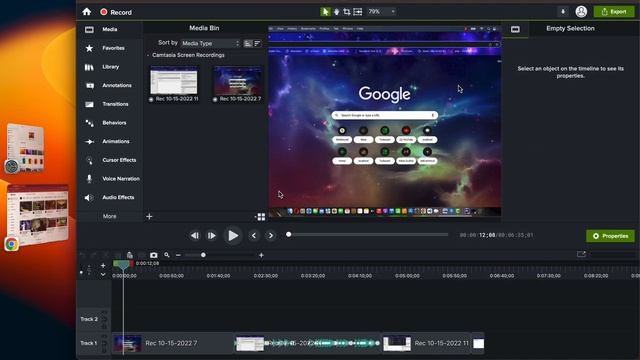Image resolution: width=640 pixels, height=360 pixels.
Task: Expand the More tools list
Action: pyautogui.click(x=109, y=216)
